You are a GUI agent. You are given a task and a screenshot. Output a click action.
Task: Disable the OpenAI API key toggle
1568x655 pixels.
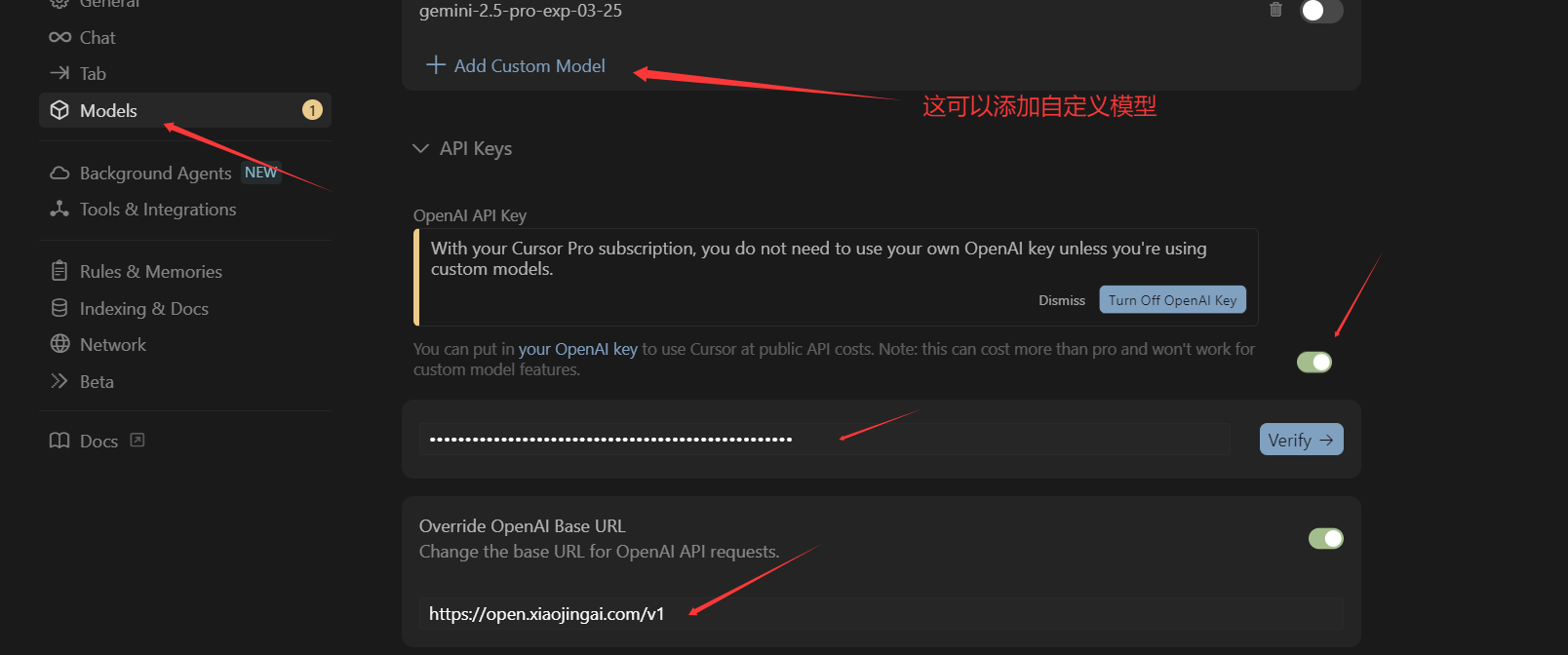pyautogui.click(x=1314, y=363)
